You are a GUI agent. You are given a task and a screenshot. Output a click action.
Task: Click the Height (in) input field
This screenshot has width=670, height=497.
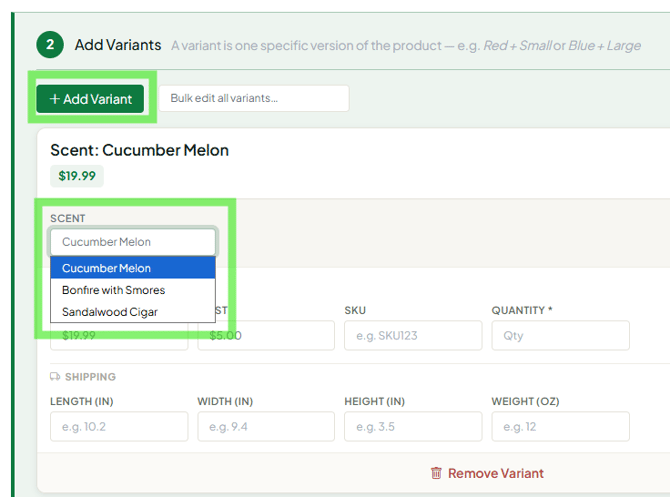coord(413,426)
